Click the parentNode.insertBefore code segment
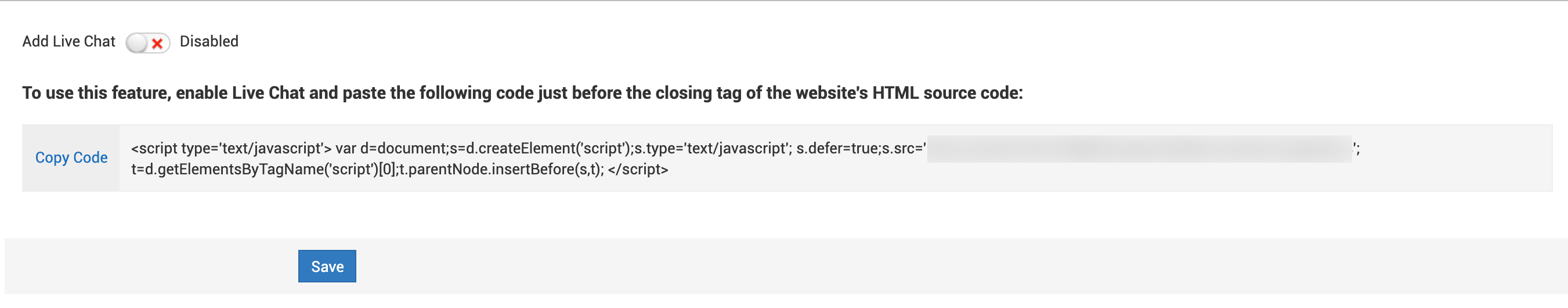Screen dimensions: 1568x308 pos(499,170)
